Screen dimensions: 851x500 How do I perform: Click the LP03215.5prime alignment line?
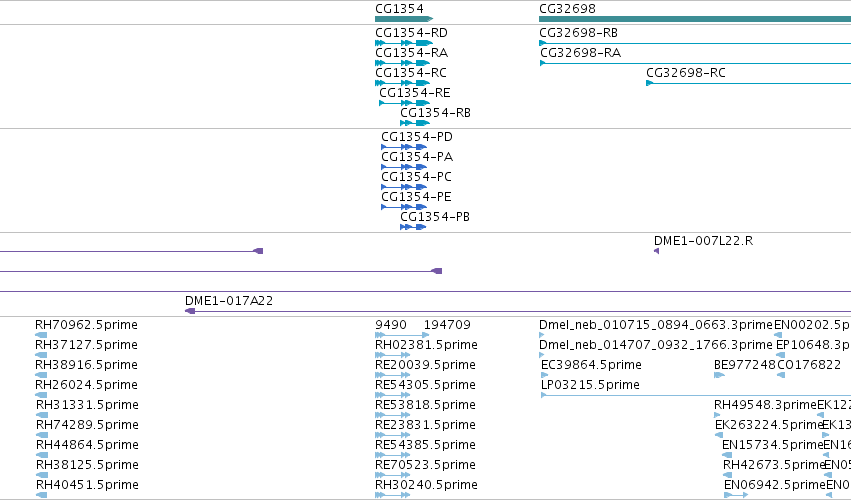pos(695,395)
